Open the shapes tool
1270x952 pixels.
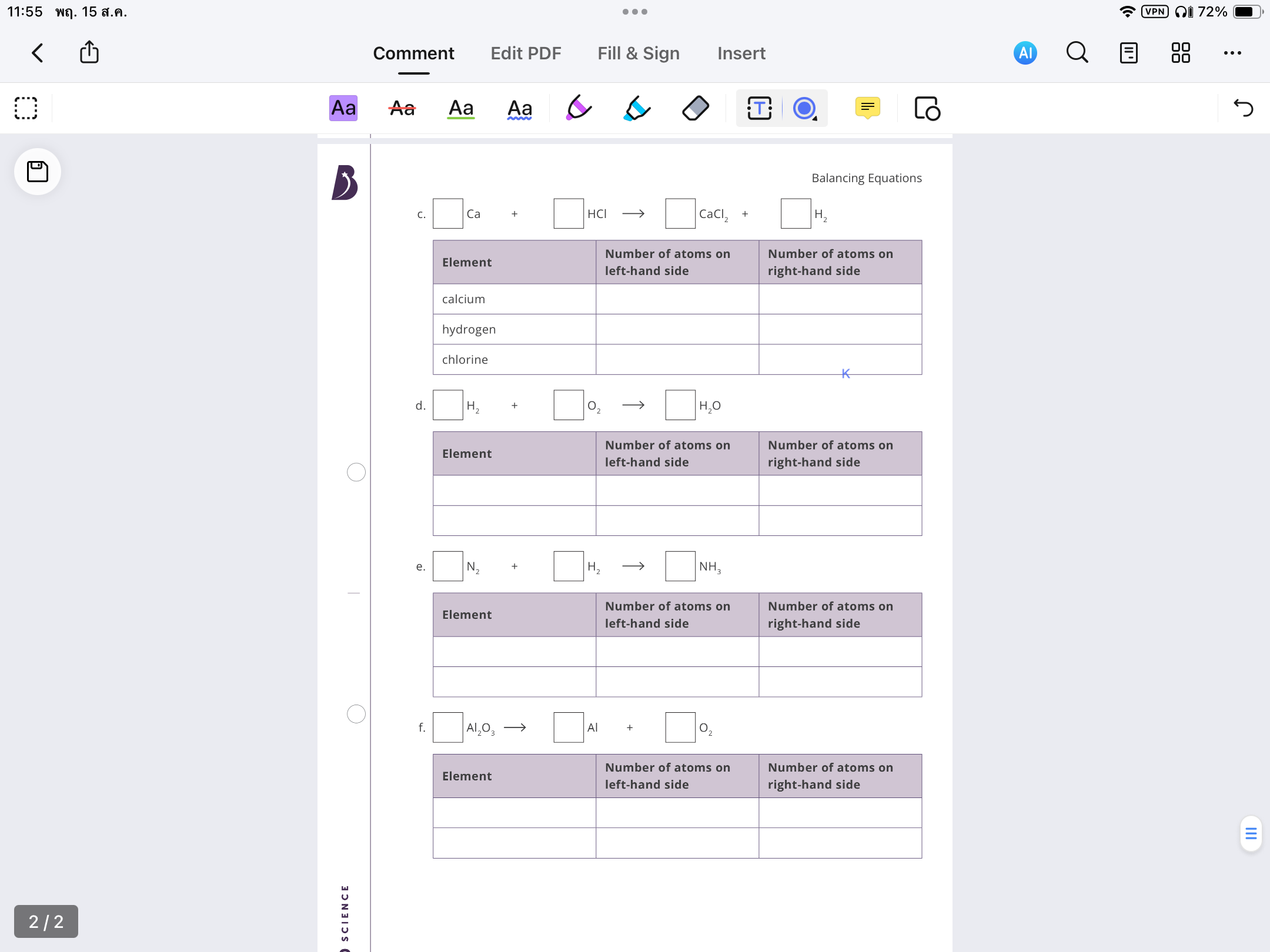click(x=927, y=108)
